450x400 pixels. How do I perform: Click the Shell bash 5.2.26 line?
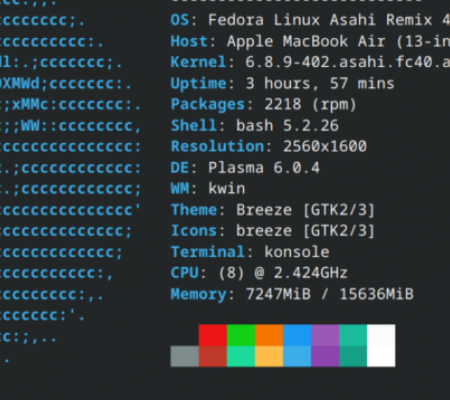tap(255, 126)
